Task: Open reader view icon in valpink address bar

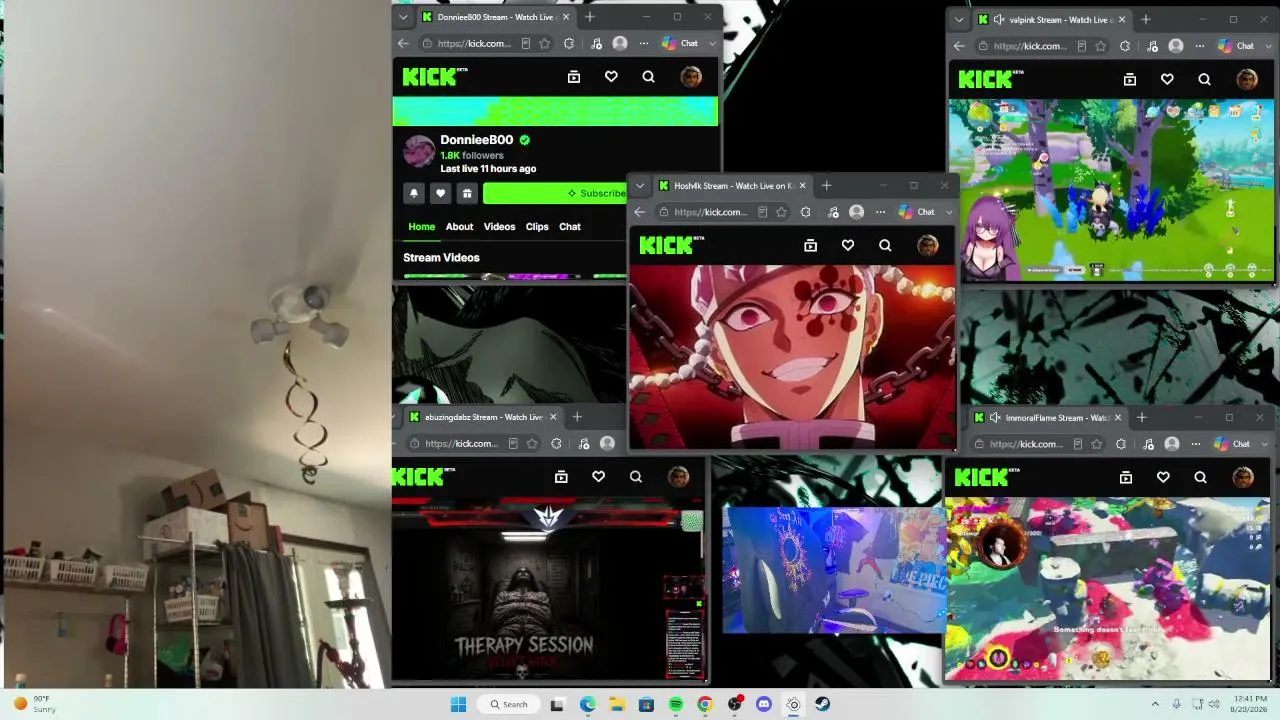Action: 1081,46
